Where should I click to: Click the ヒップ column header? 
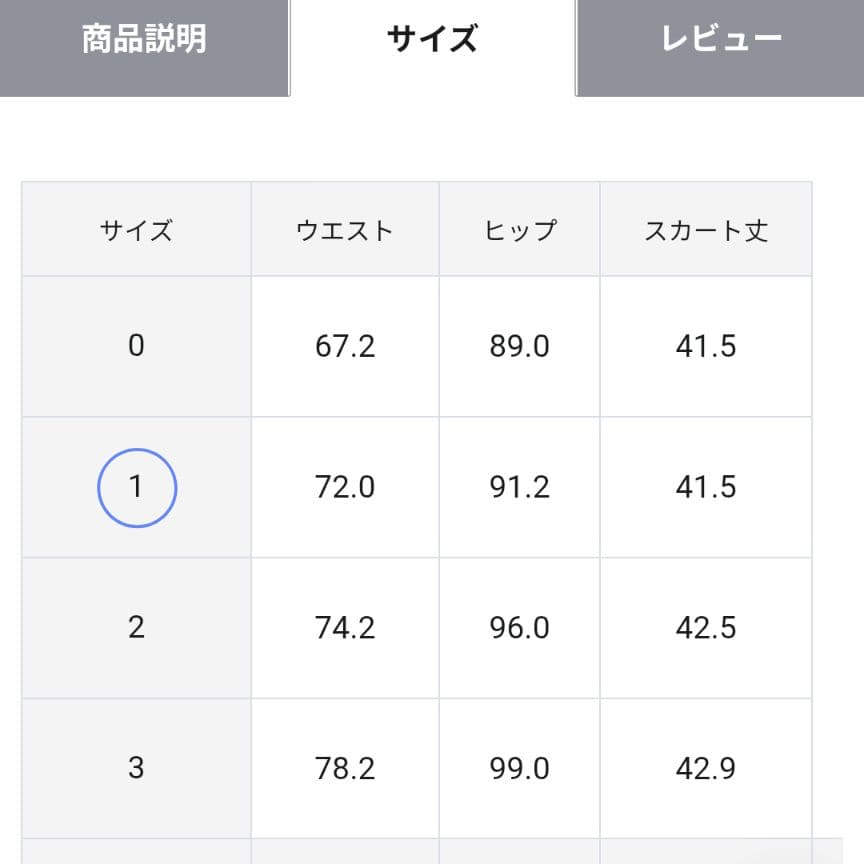pyautogui.click(x=518, y=228)
